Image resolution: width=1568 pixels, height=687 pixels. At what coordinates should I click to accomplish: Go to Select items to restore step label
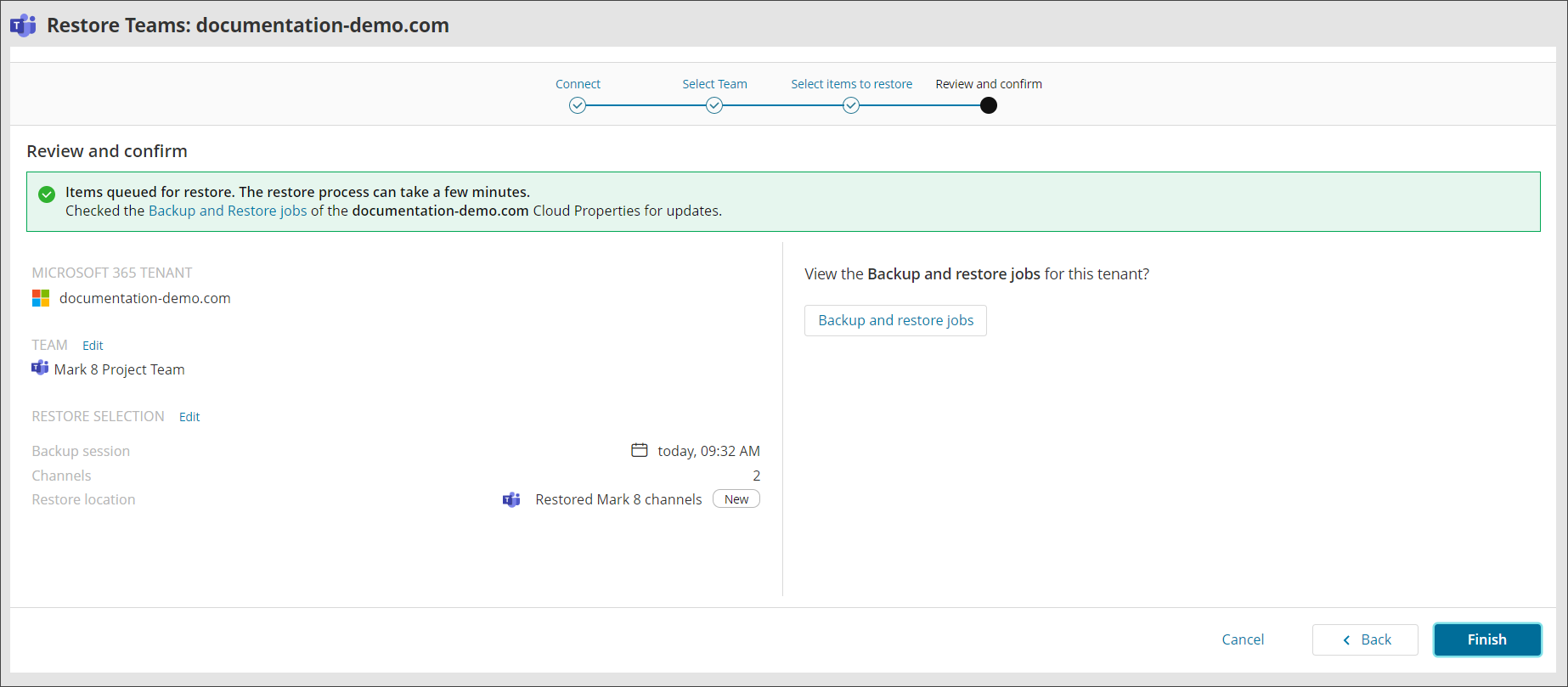(x=851, y=84)
